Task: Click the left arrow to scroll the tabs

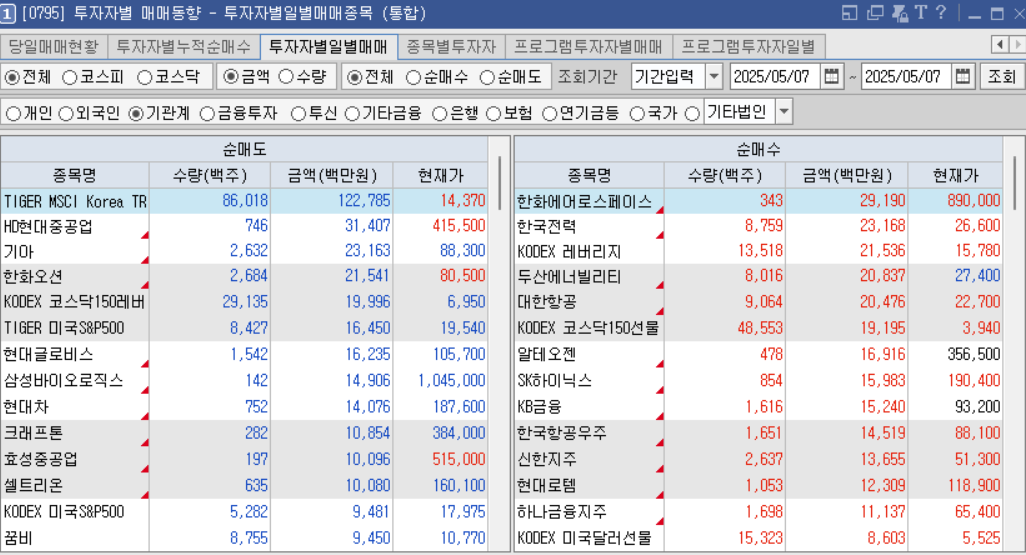Action: (999, 45)
